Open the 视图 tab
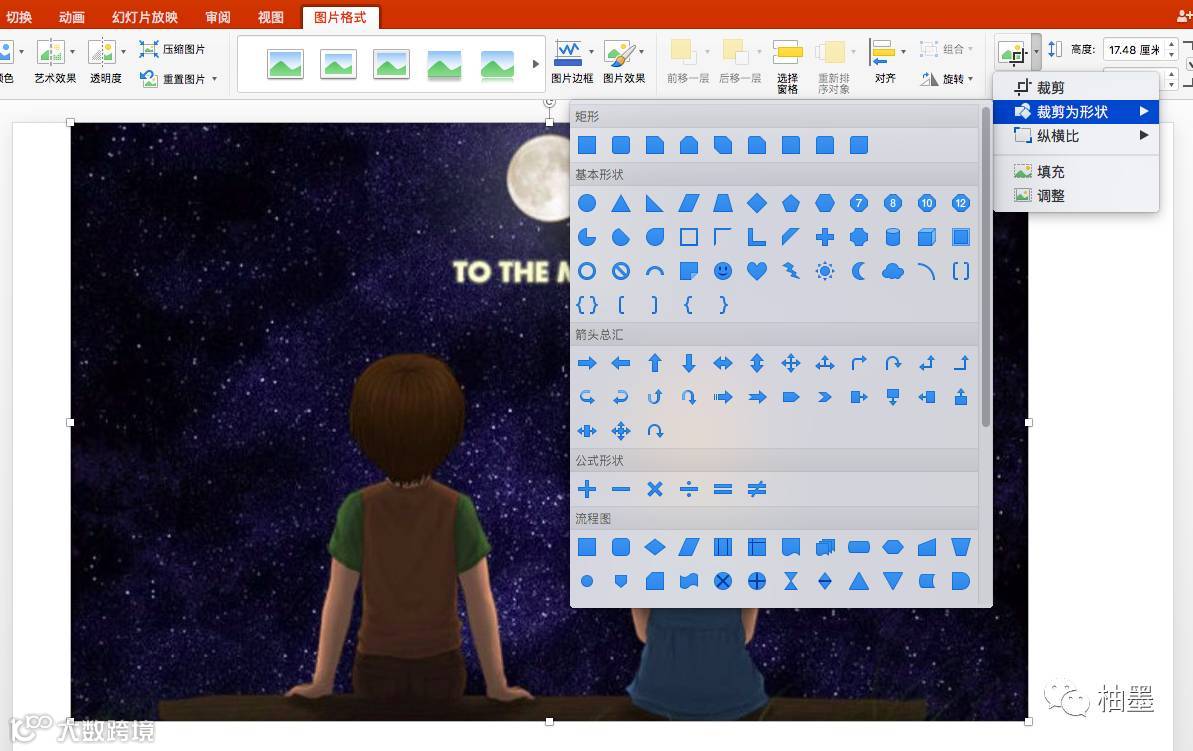Viewport: 1193px width, 751px height. click(x=270, y=17)
